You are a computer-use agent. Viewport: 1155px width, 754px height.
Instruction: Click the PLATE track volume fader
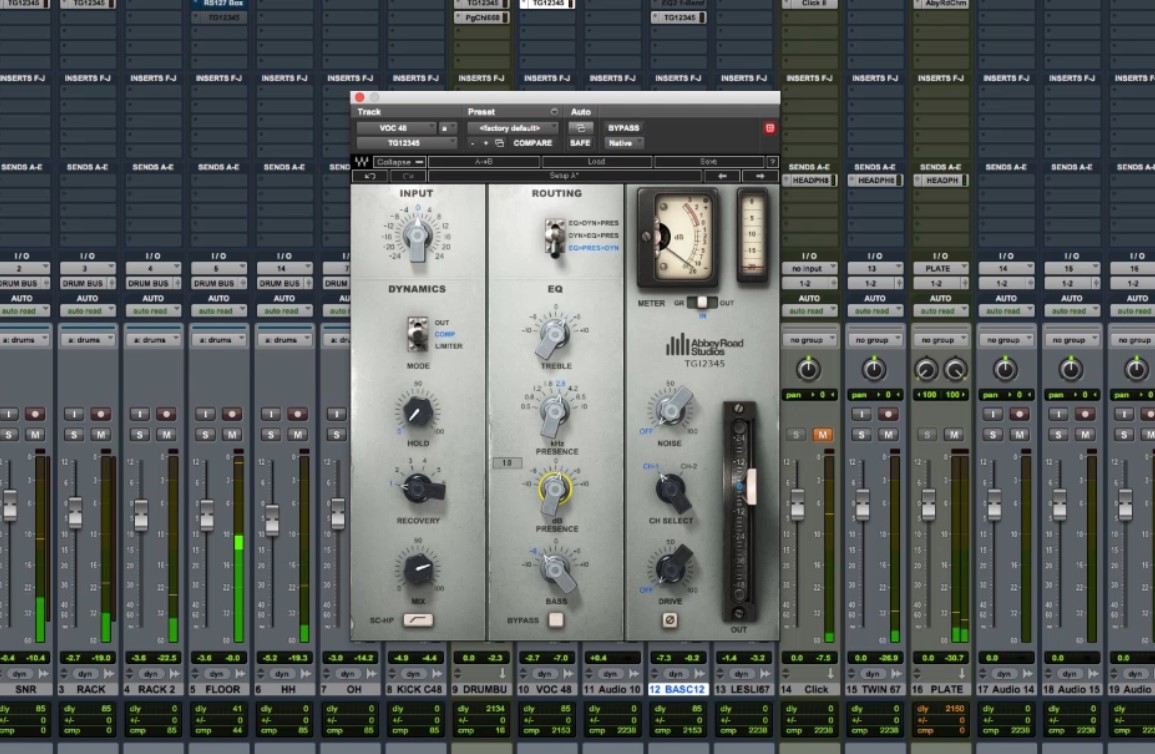pos(928,505)
